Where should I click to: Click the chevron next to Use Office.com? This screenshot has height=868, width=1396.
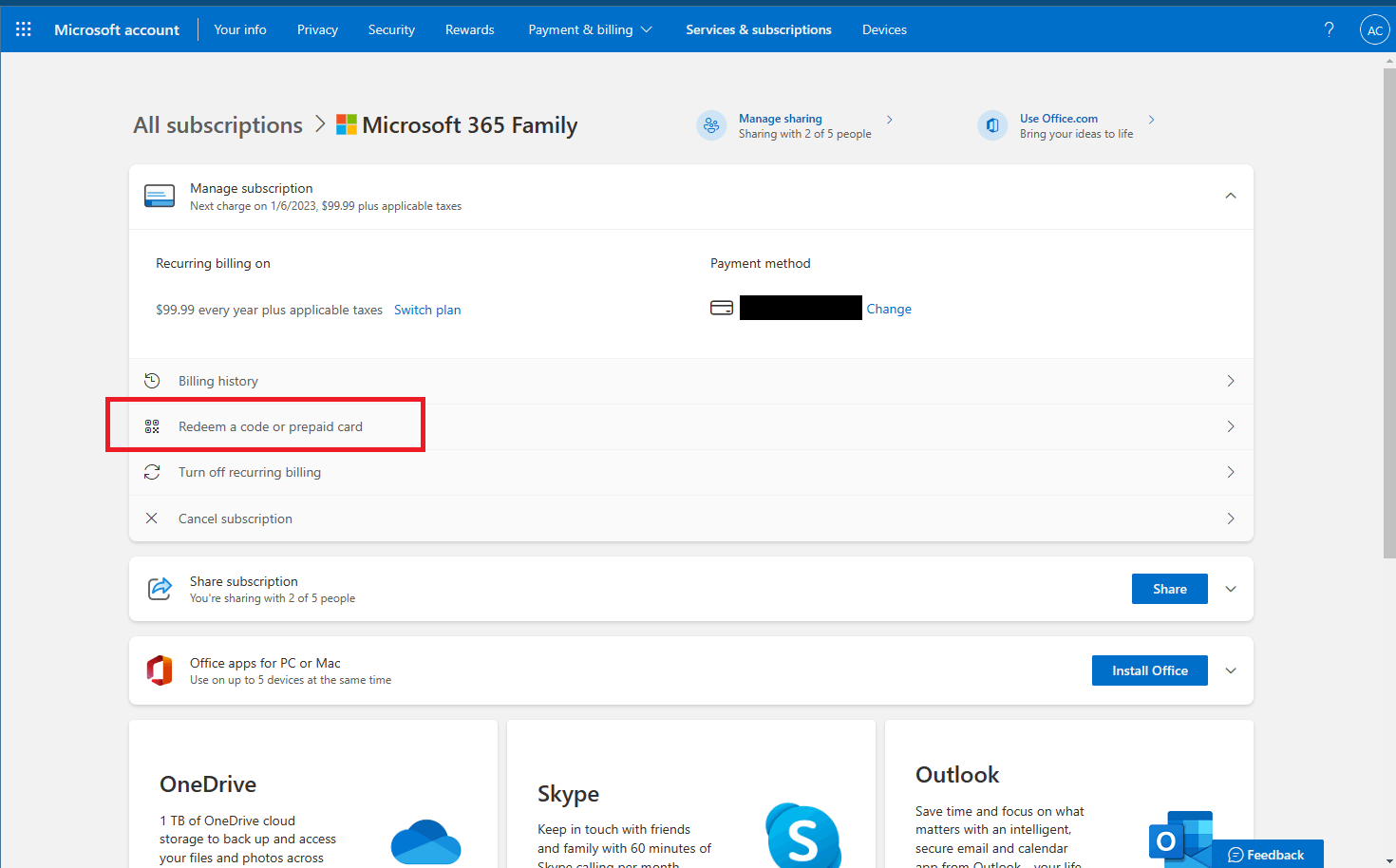[1152, 120]
